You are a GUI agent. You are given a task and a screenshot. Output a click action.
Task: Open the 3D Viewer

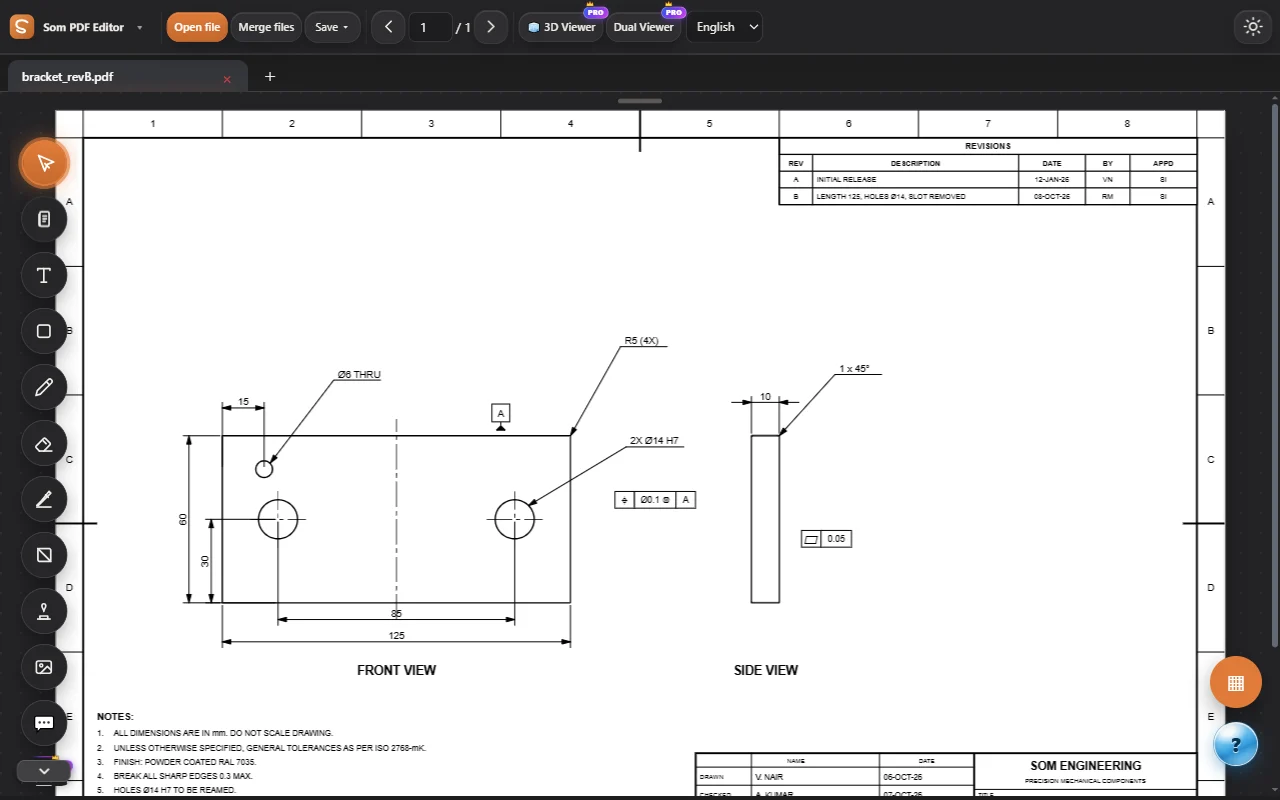click(562, 27)
